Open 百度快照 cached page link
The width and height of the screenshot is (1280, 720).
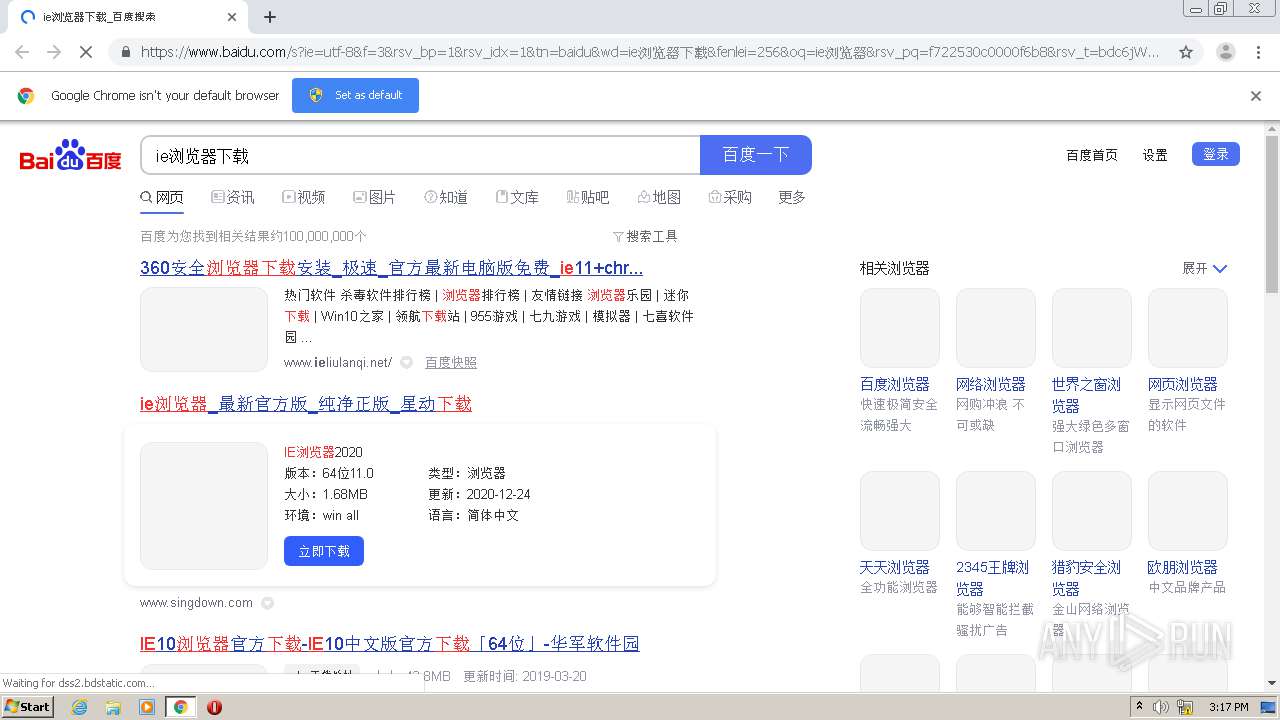coord(451,362)
